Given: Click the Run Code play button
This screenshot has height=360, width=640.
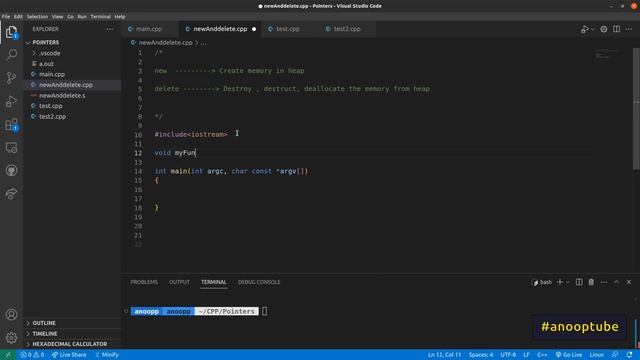Looking at the screenshot, I should [585, 29].
